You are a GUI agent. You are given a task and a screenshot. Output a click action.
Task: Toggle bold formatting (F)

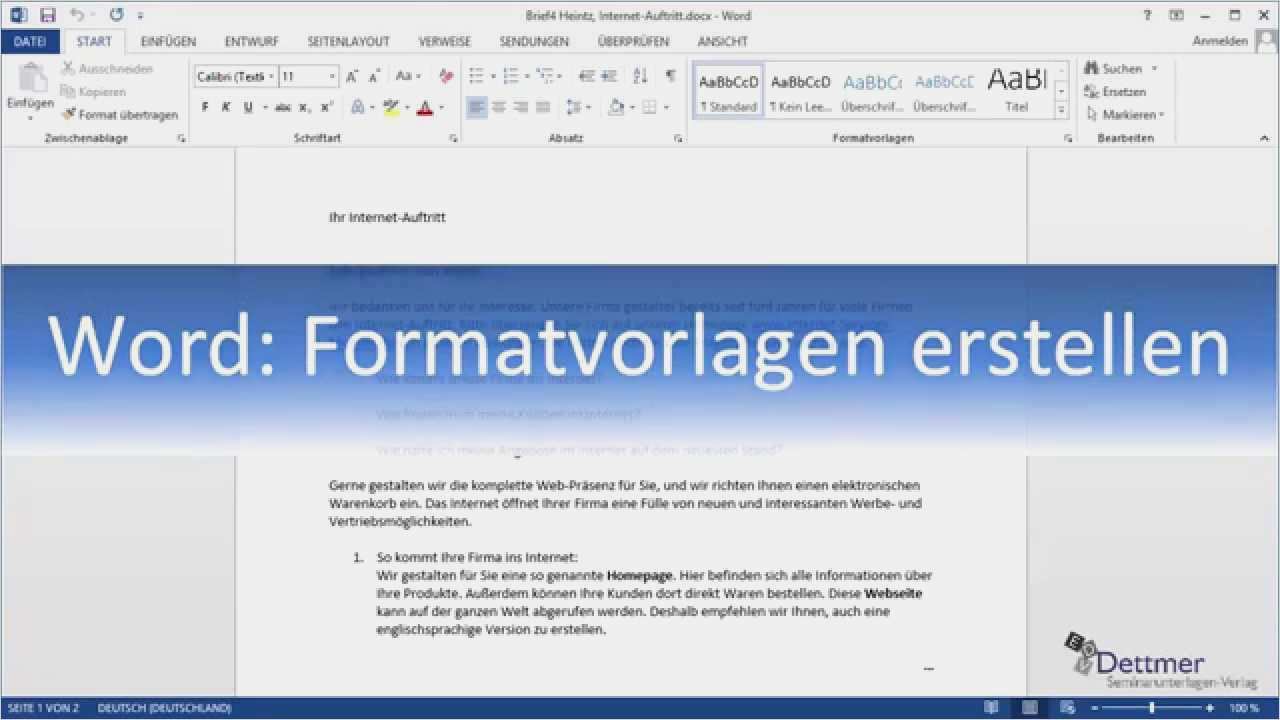(205, 107)
